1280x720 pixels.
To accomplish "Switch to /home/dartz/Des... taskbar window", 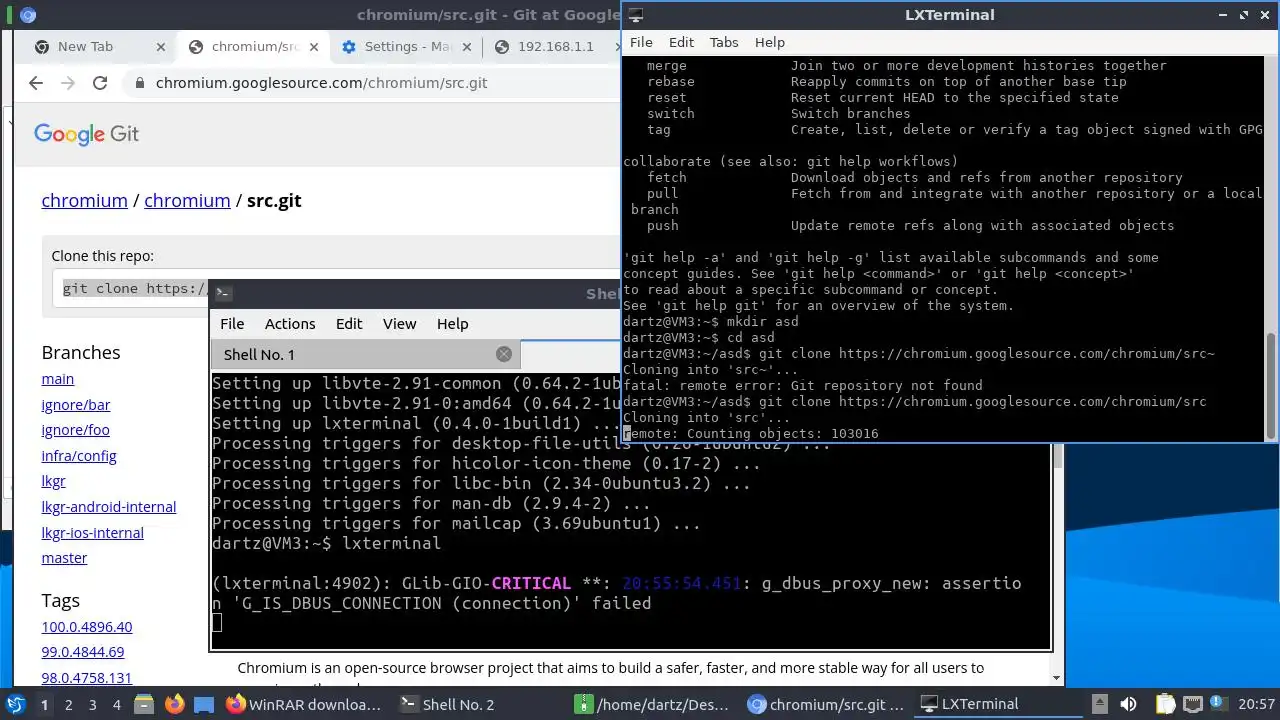I will coord(653,704).
